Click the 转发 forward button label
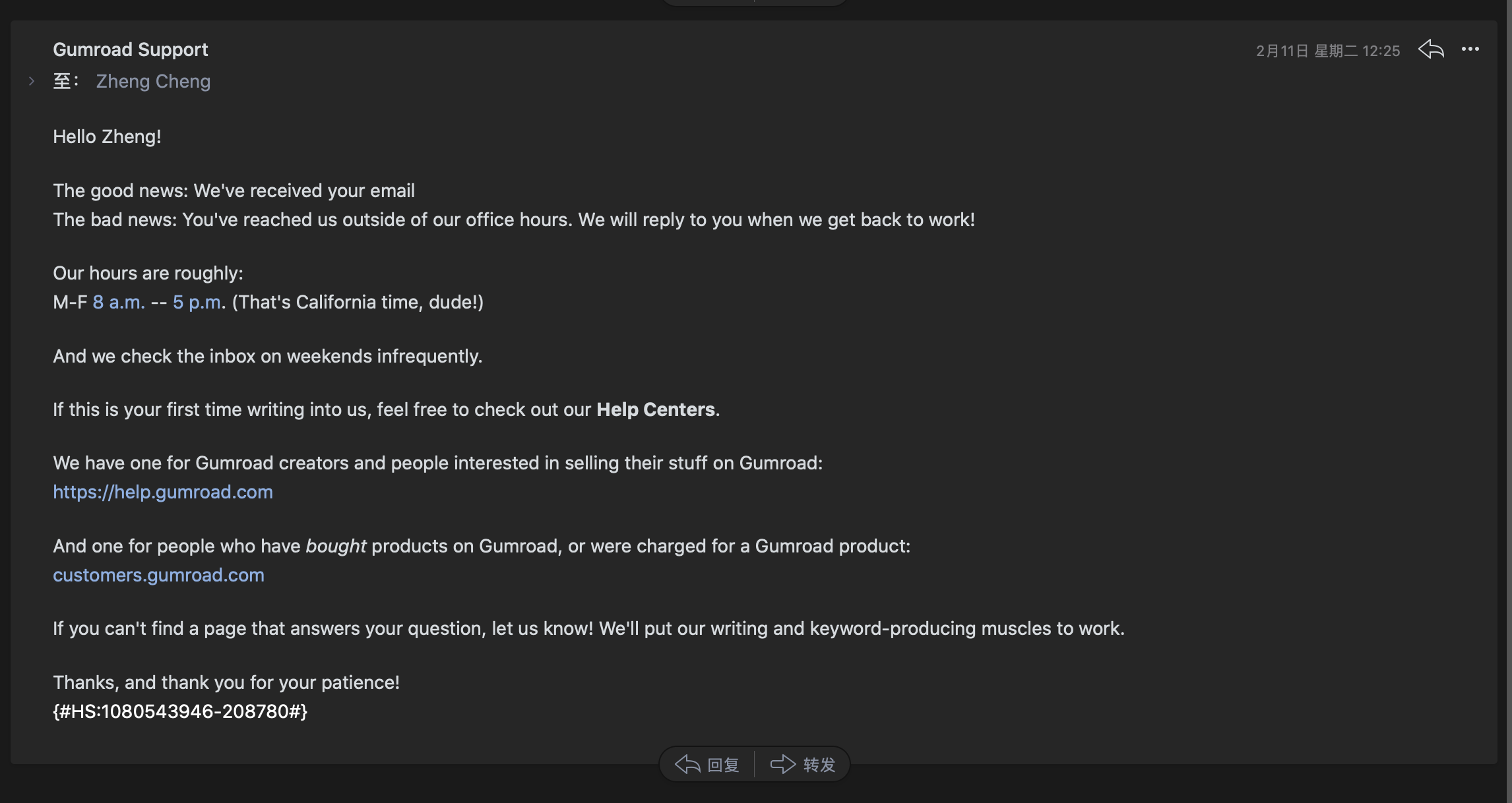This screenshot has height=803, width=1512. point(819,765)
